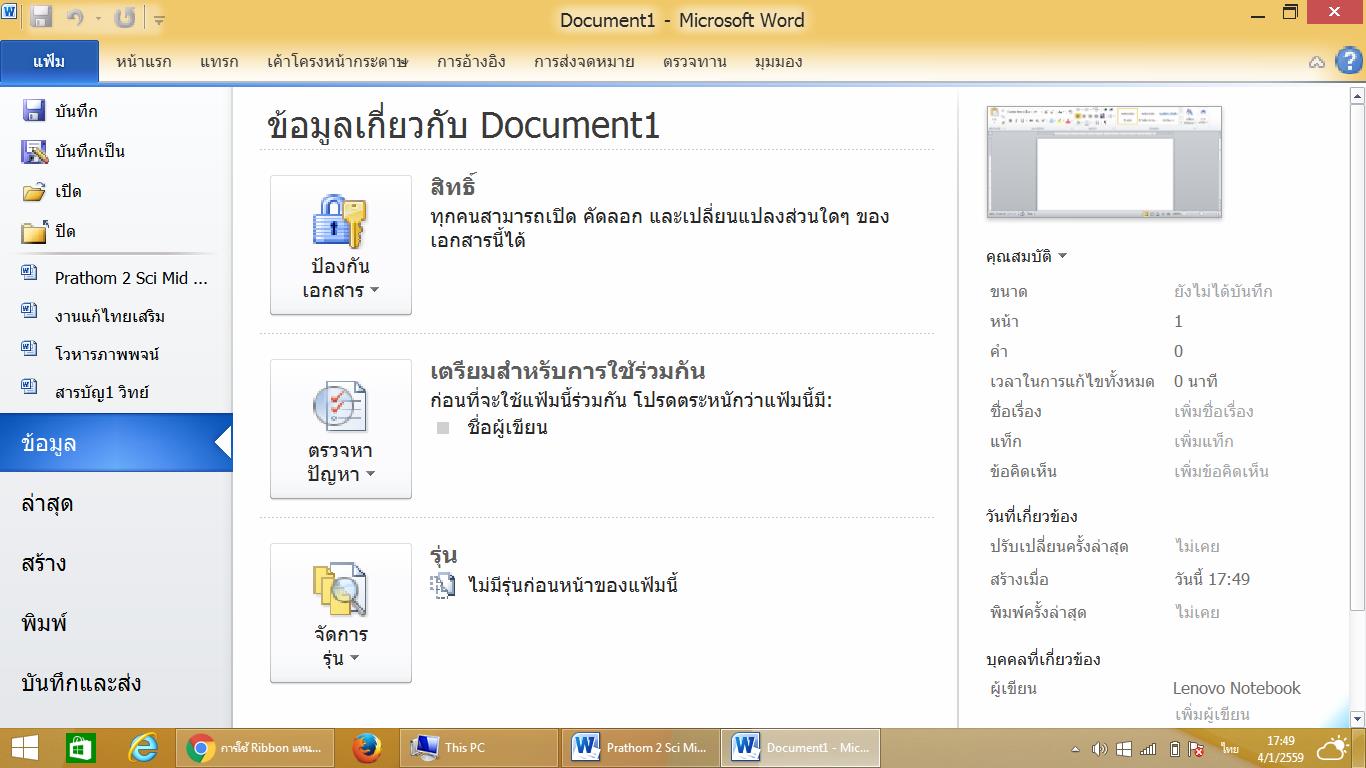Open recent document โวหารภาพพจน์
The width and height of the screenshot is (1366, 768).
click(x=91, y=354)
